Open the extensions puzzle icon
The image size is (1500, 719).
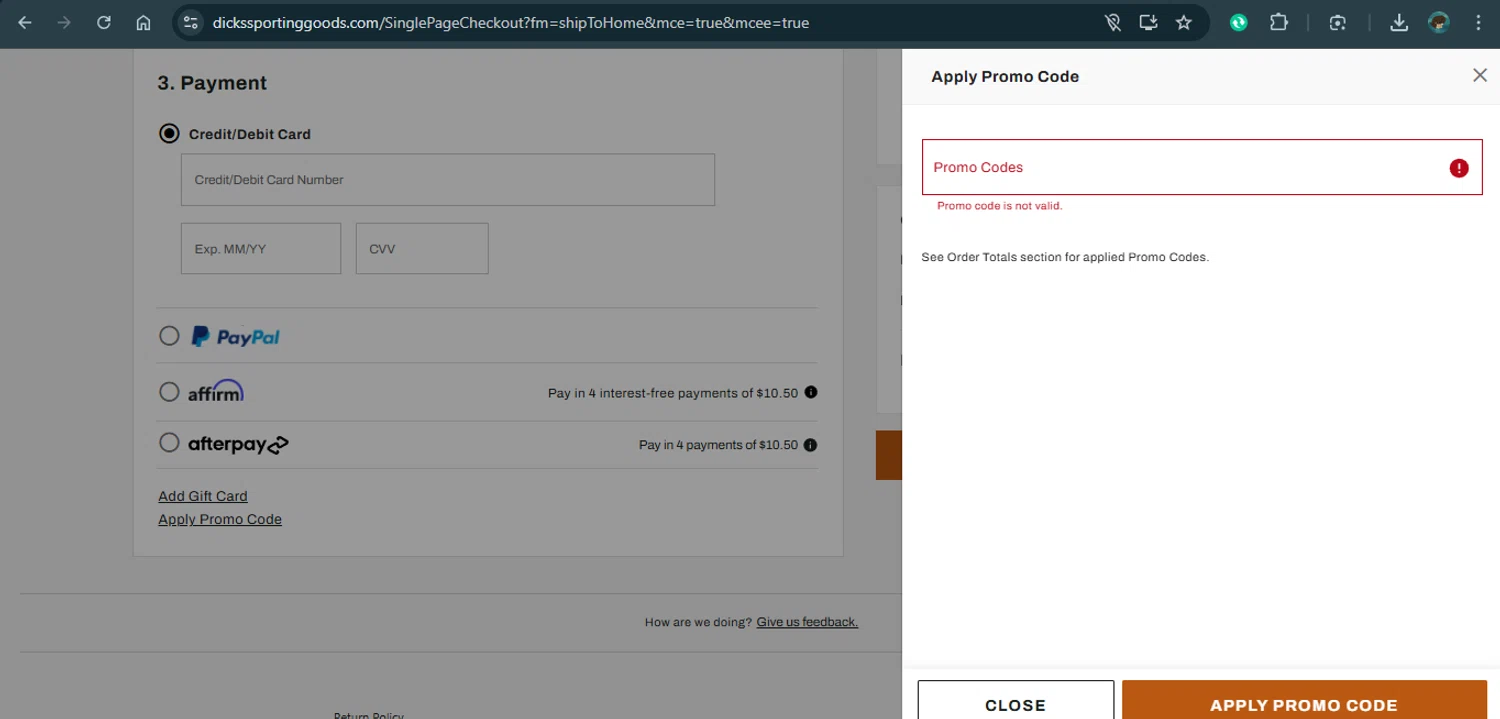(x=1279, y=22)
